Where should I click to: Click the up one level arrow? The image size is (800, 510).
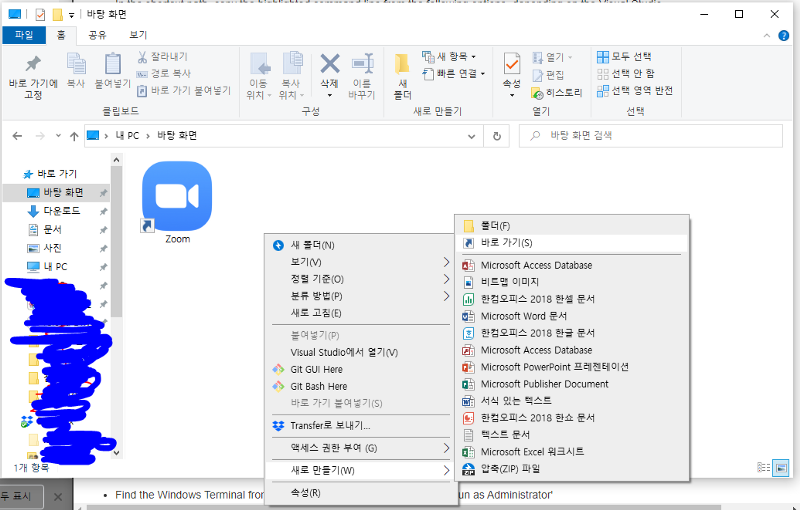click(74, 136)
